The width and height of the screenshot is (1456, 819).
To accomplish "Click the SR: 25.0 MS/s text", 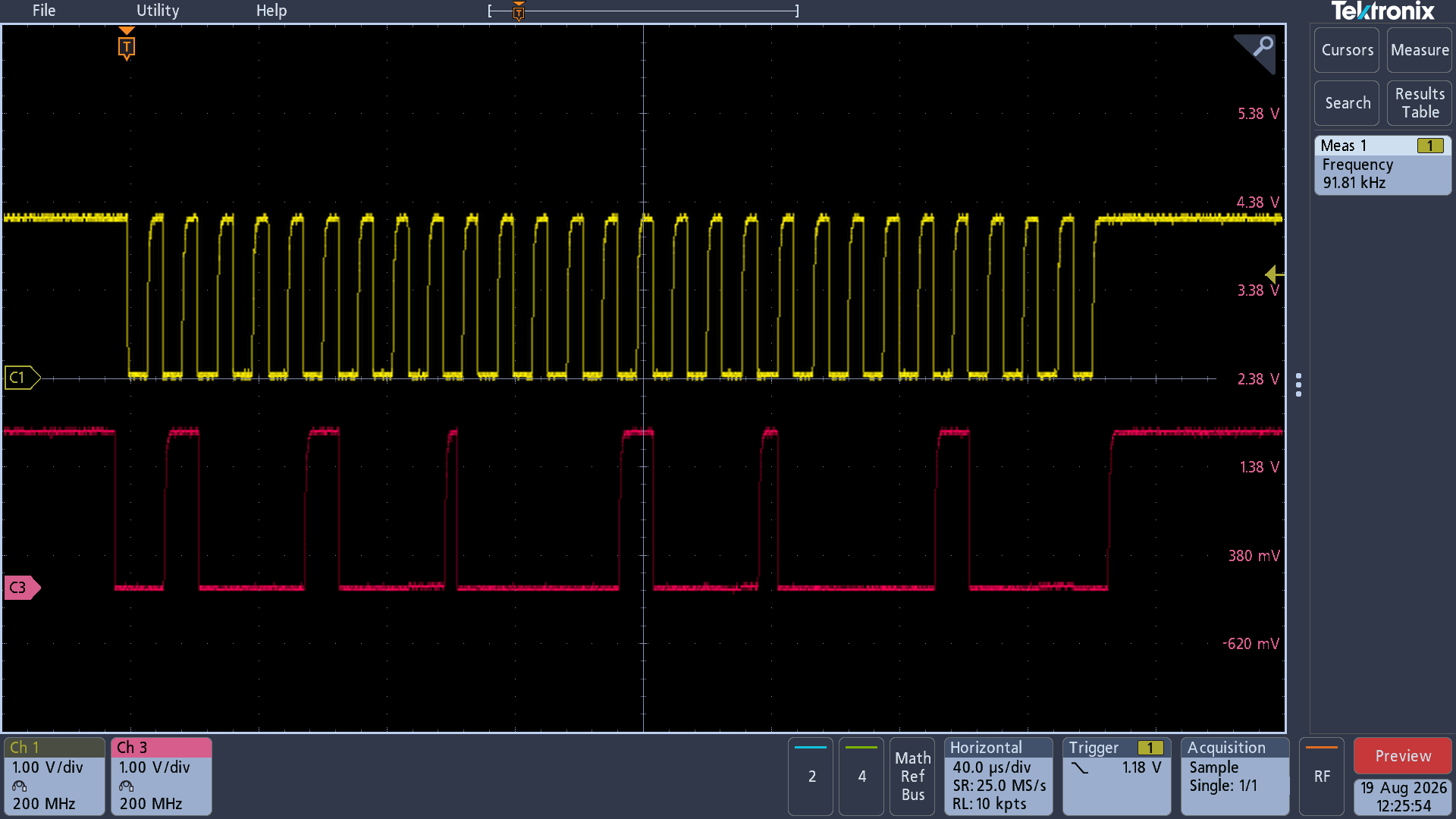I will (999, 786).
